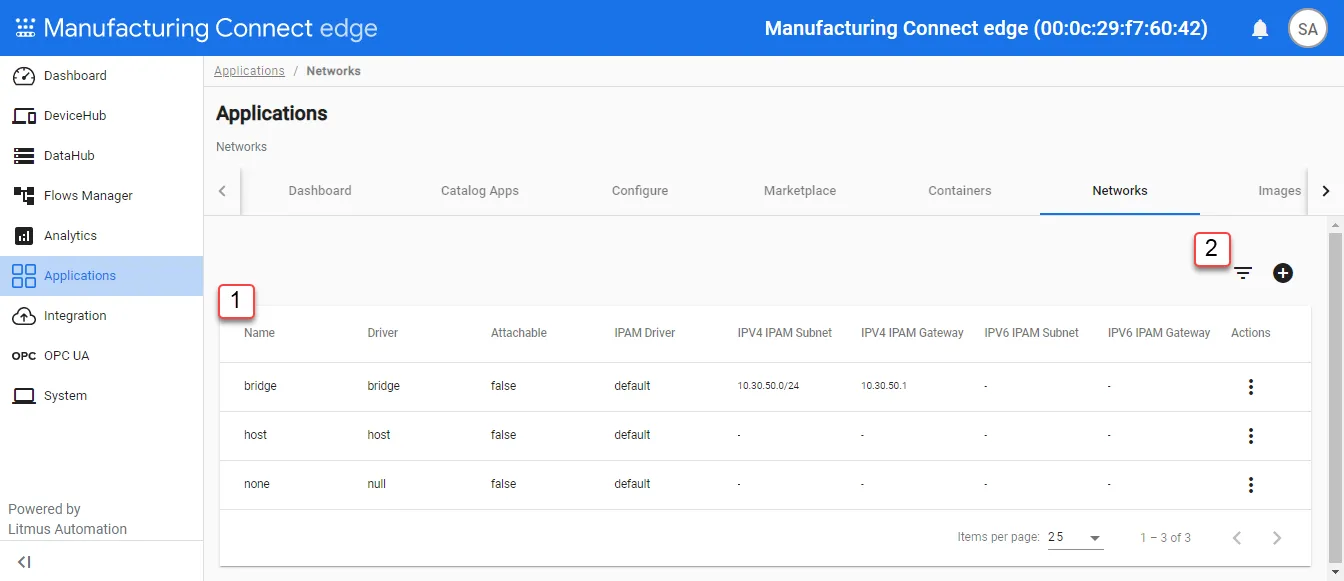The image size is (1344, 581).
Task: Switch to the Catalog Apps tab
Action: tap(480, 191)
